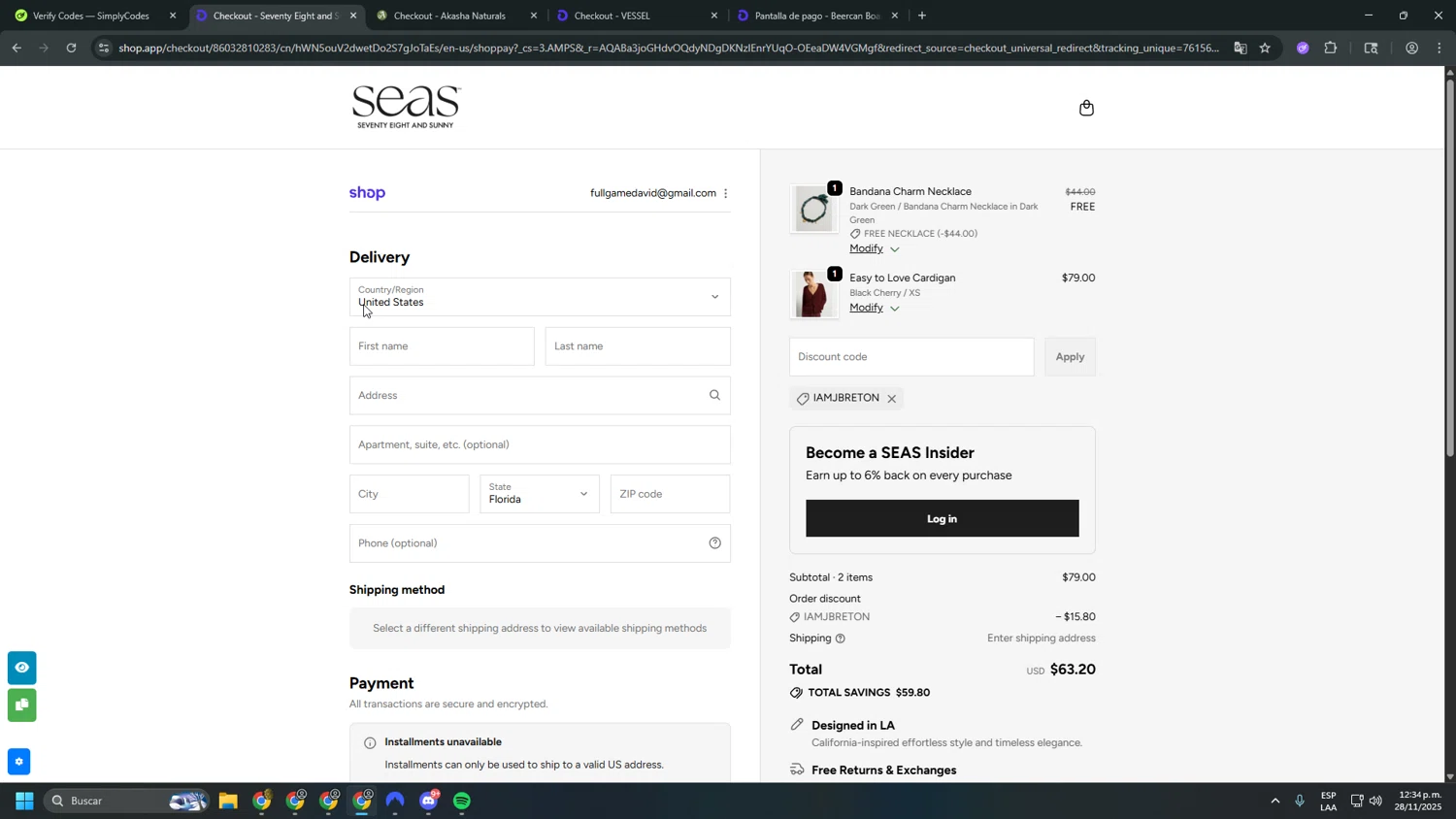Click the taskbar clock and date
Image resolution: width=1456 pixels, height=819 pixels.
click(1418, 802)
